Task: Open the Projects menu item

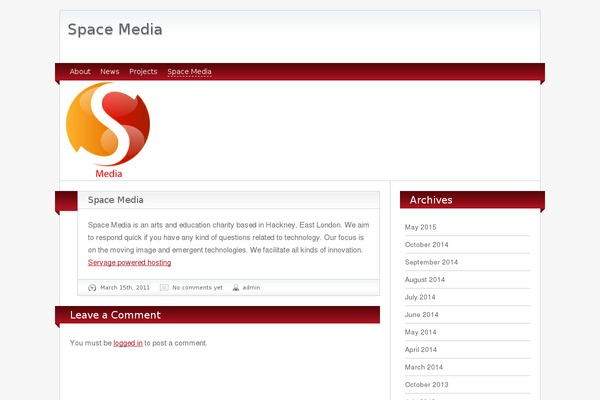Action: [143, 72]
